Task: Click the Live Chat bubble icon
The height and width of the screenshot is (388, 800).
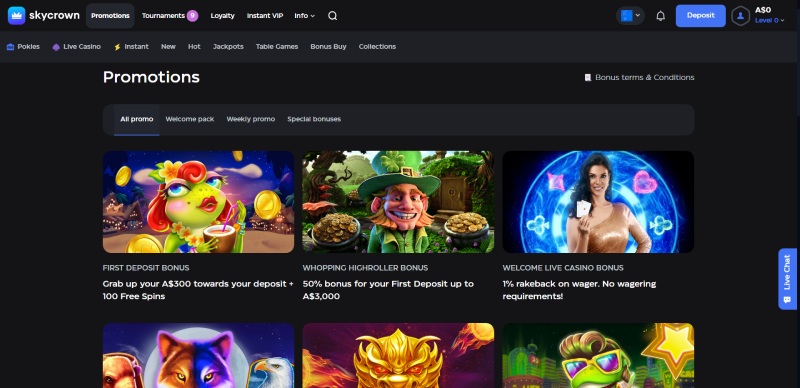Action: tap(786, 299)
